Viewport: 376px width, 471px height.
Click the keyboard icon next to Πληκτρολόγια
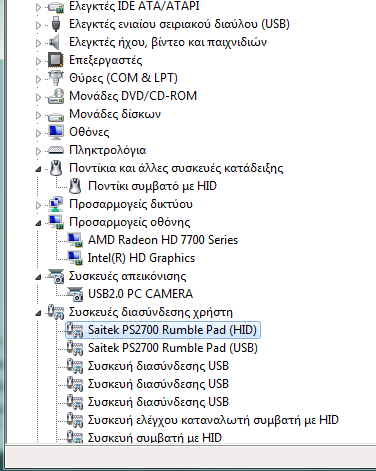click(x=56, y=150)
